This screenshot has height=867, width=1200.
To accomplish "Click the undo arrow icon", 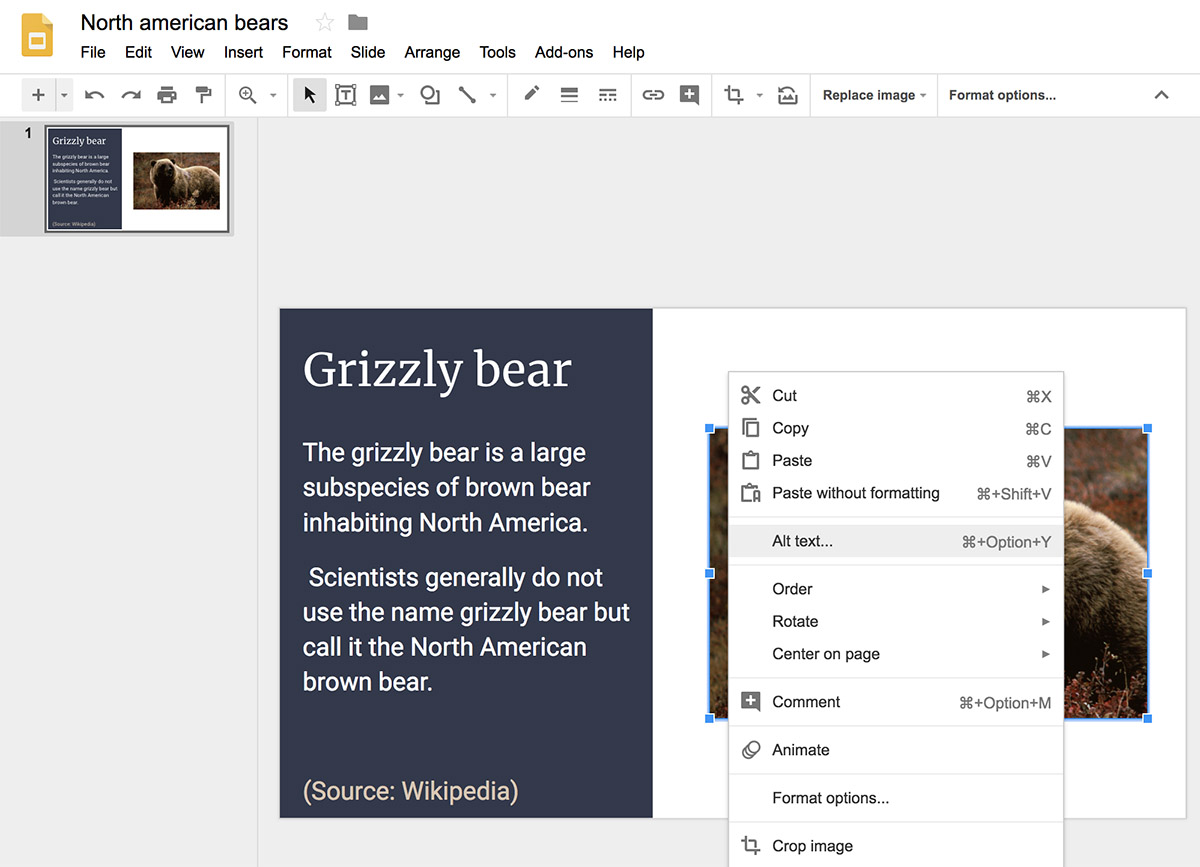I will pos(95,95).
